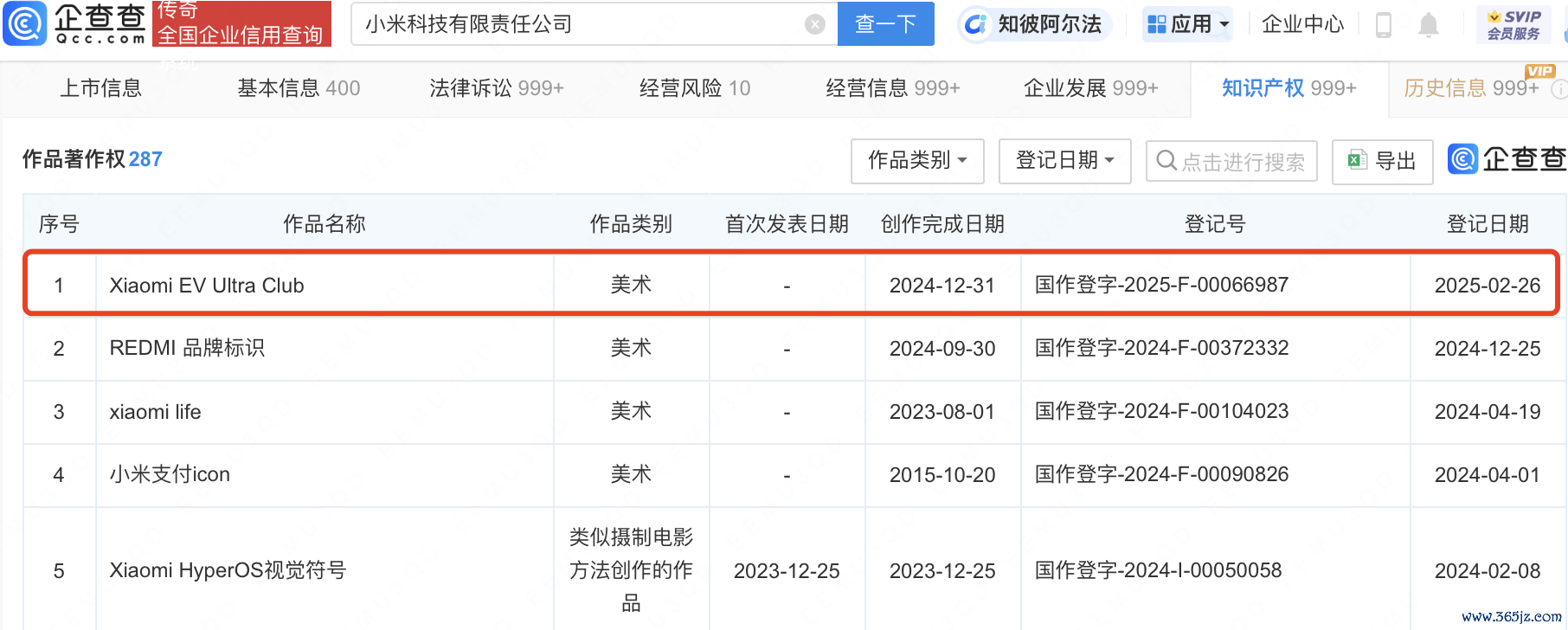This screenshot has width=1568, height=630.
Task: Open 知彼阿尔法 assistant
Action: (x=1033, y=24)
